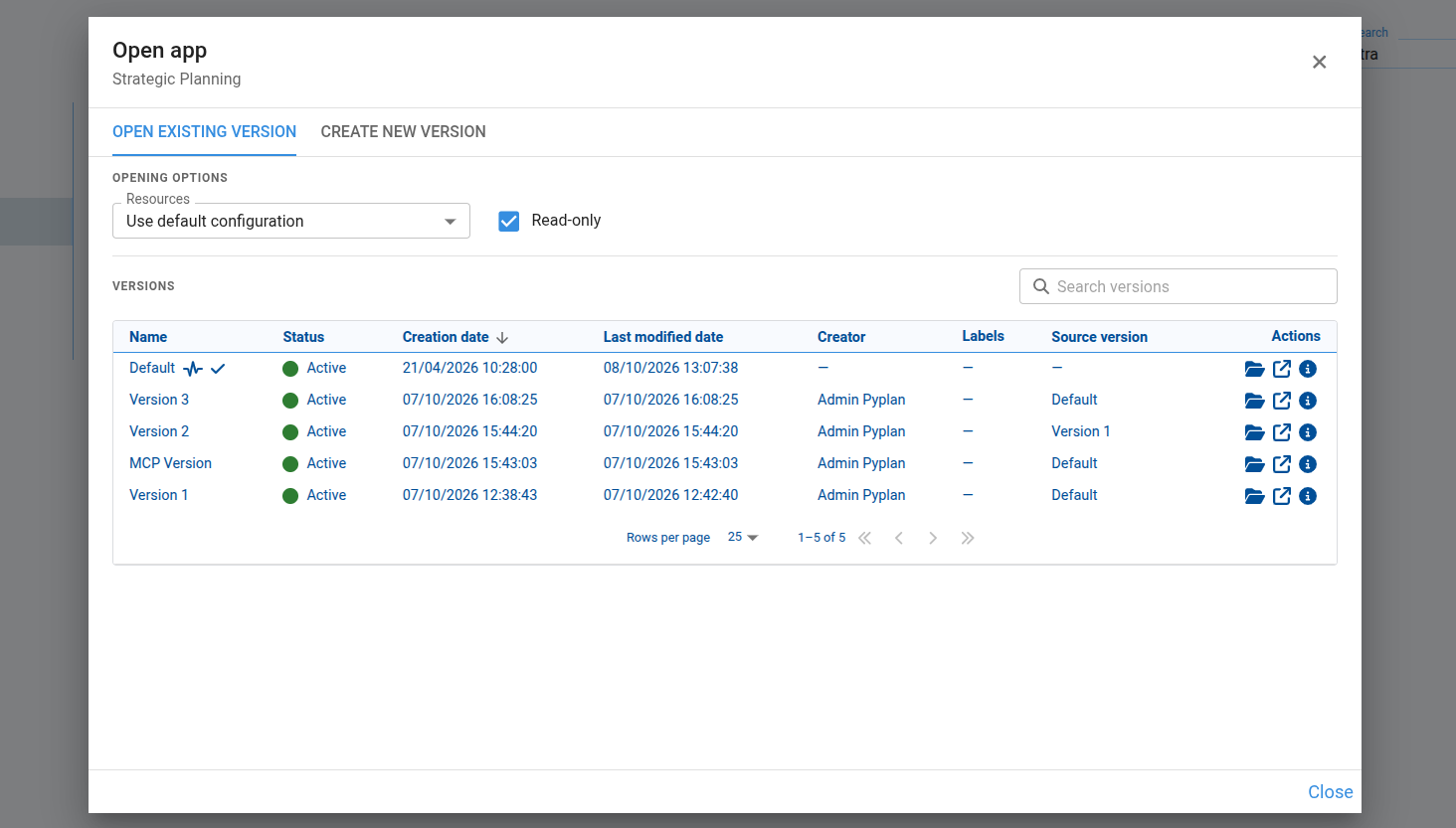Click the Search versions input field
1456x828 pixels.
[1179, 286]
